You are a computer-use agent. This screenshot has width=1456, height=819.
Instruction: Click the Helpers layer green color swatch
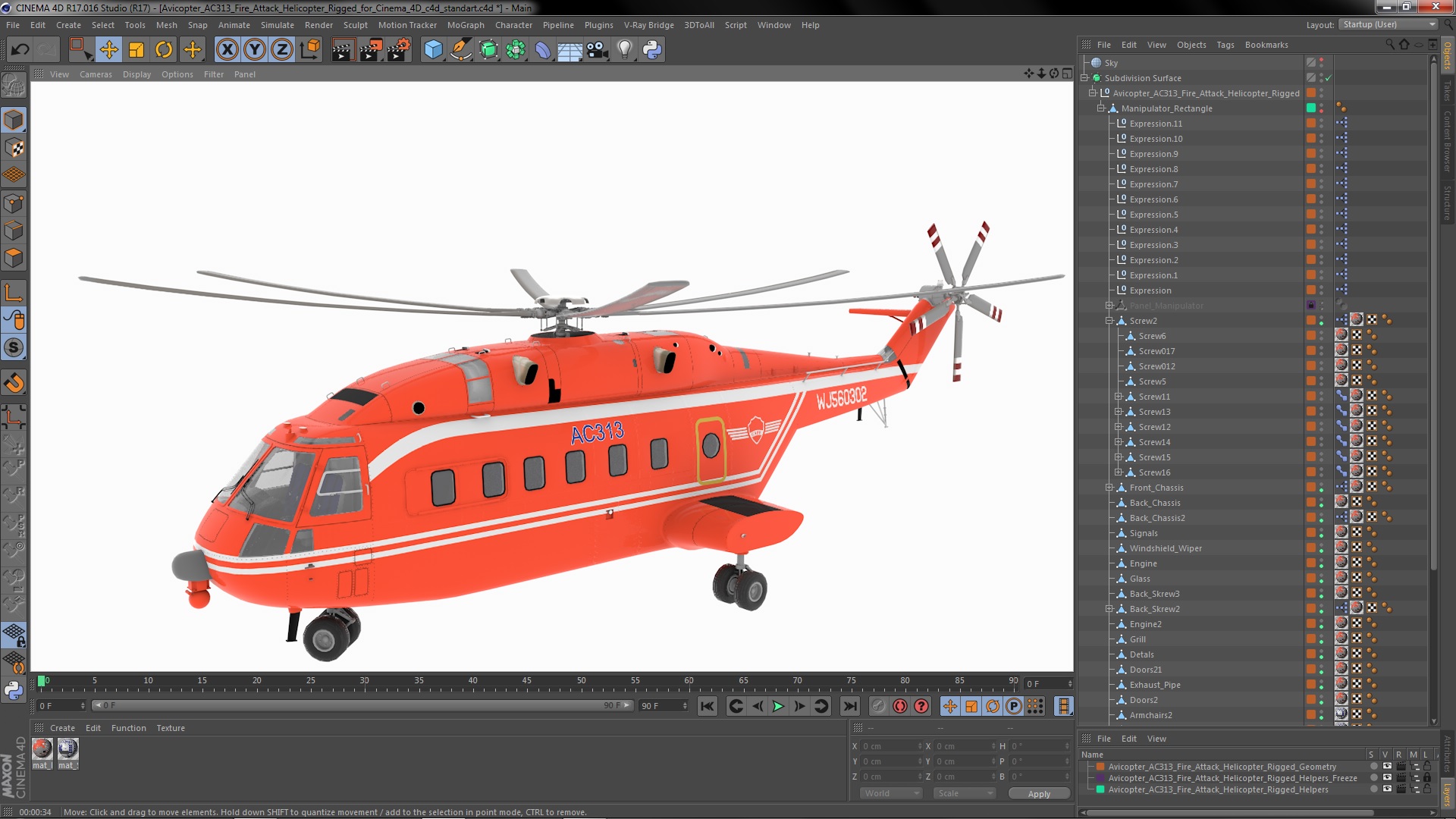tap(1100, 789)
